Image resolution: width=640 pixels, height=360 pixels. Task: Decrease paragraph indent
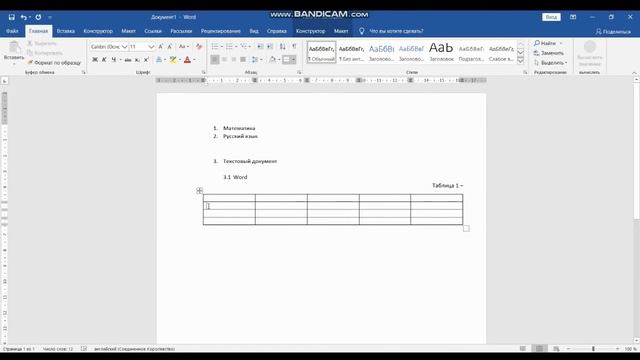coord(260,47)
